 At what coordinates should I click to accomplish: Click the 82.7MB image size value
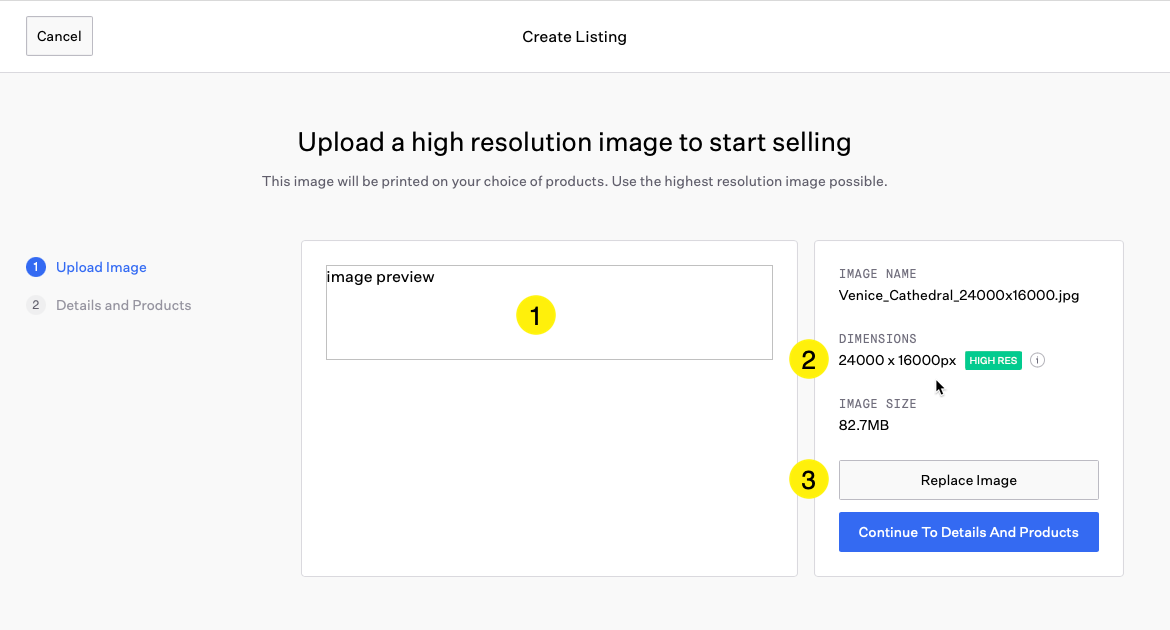point(863,425)
